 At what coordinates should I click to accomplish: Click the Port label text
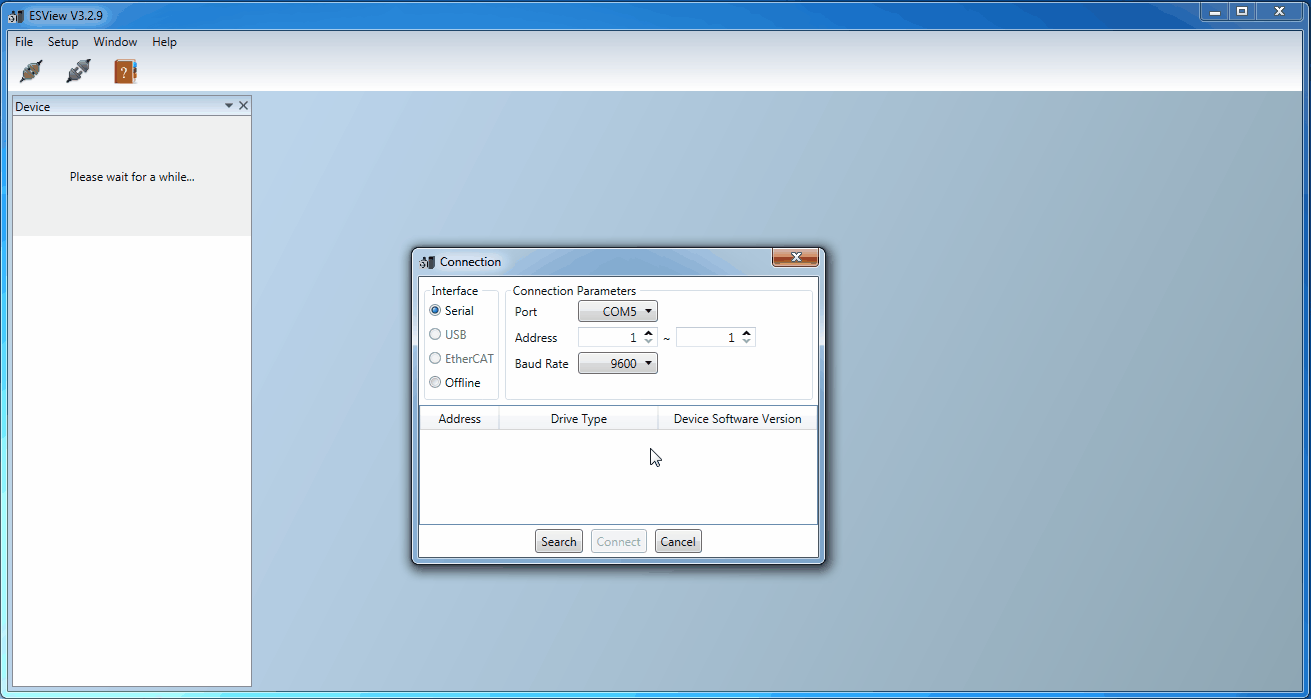click(x=526, y=312)
